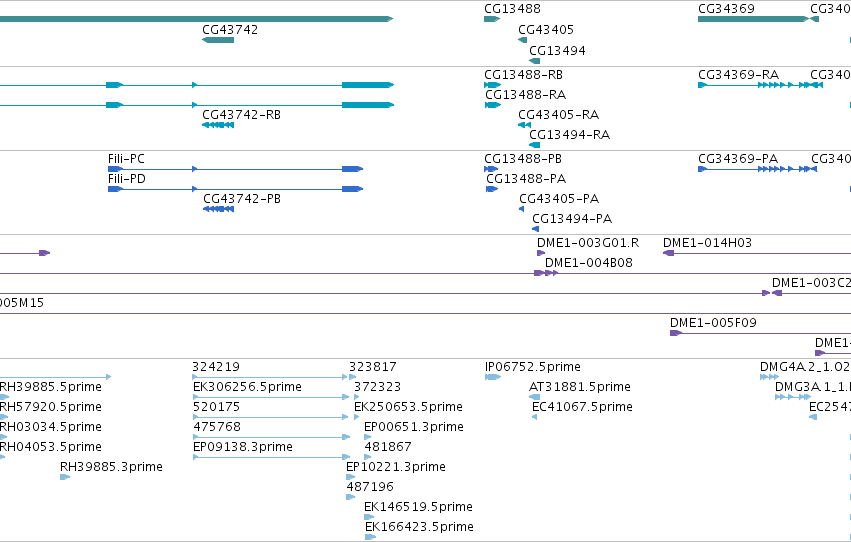Image resolution: width=851 pixels, height=542 pixels.
Task: Click the CG34369 gene bar
Action: tap(753, 19)
